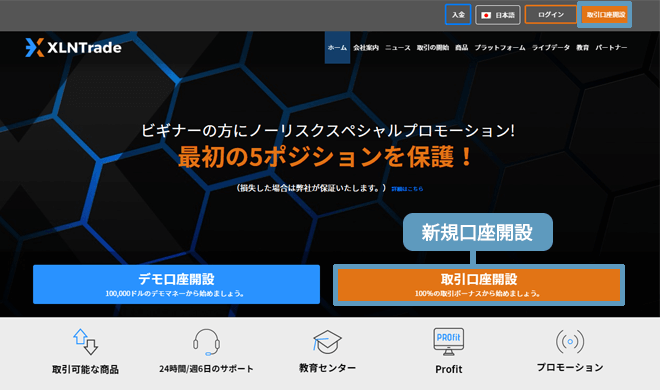Open the 会社案内 menu

click(366, 48)
